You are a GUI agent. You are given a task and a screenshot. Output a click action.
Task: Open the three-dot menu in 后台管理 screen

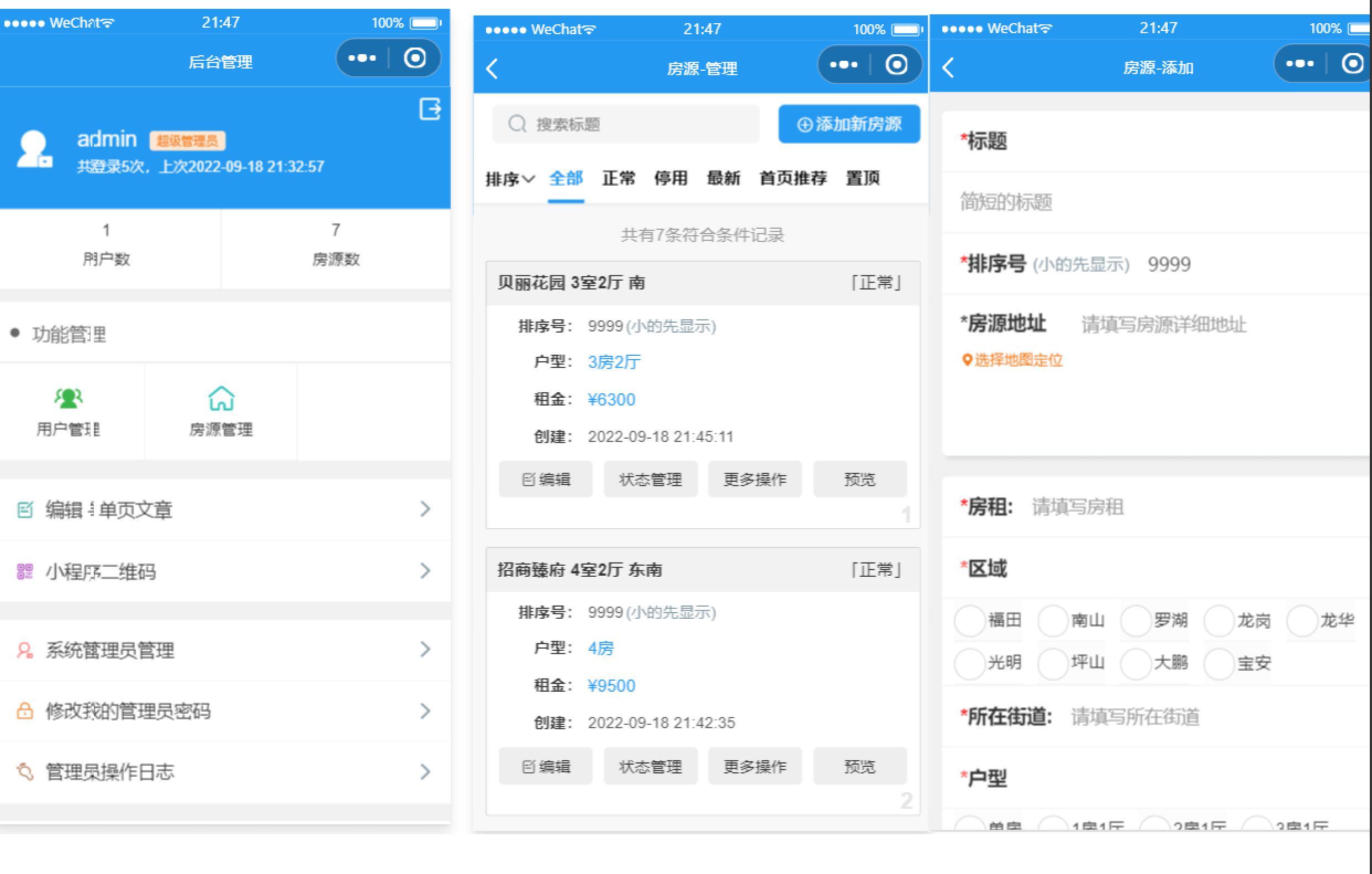(x=362, y=58)
